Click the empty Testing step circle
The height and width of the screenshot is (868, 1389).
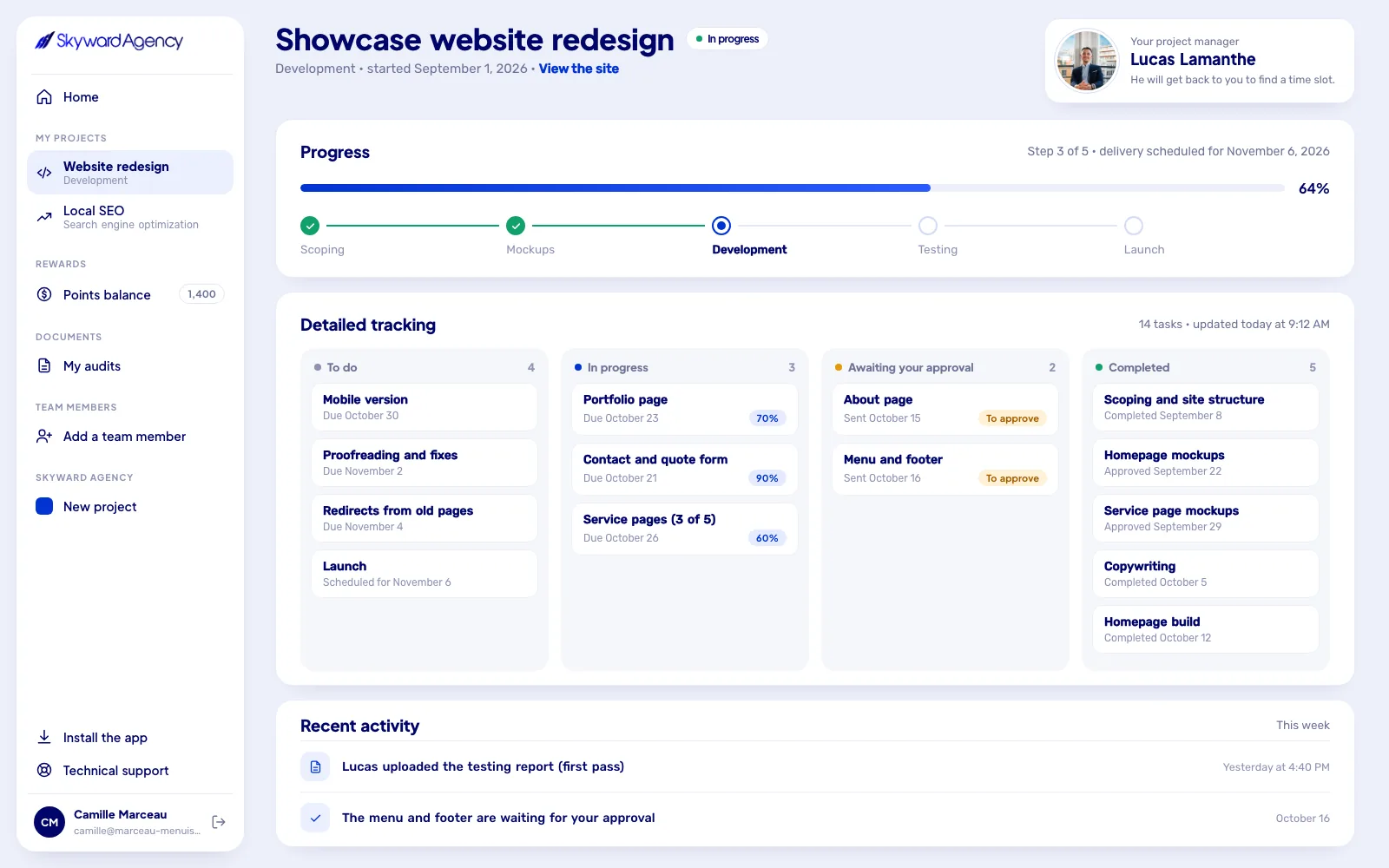click(928, 226)
